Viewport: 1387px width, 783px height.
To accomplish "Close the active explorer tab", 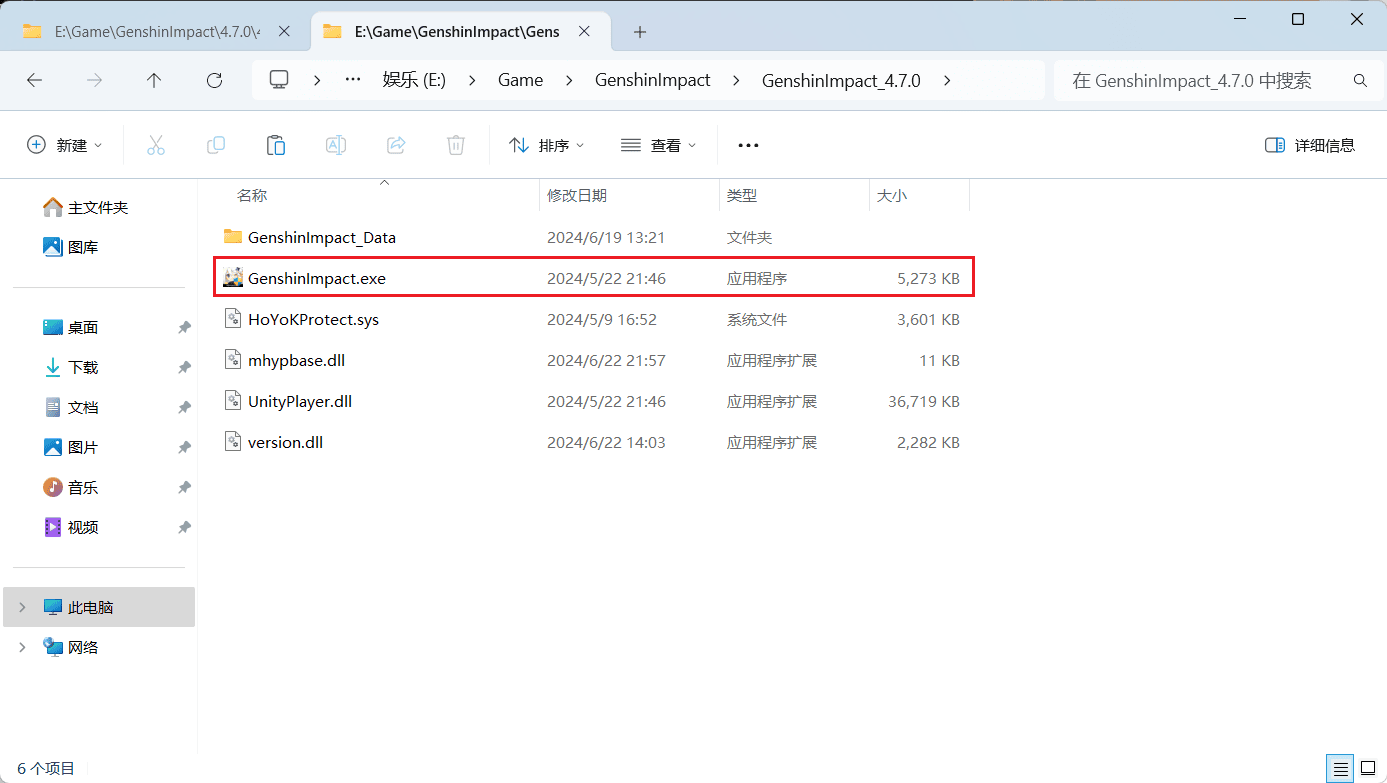I will (585, 32).
